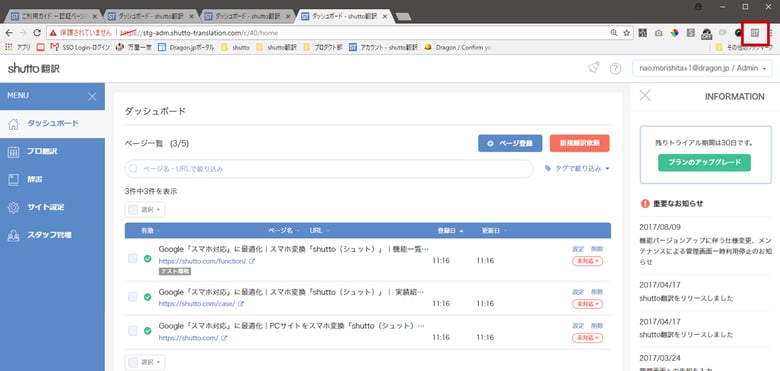The height and width of the screenshot is (371, 780).
Task: Click the browser address bar URL
Action: pyautogui.click(x=206, y=33)
